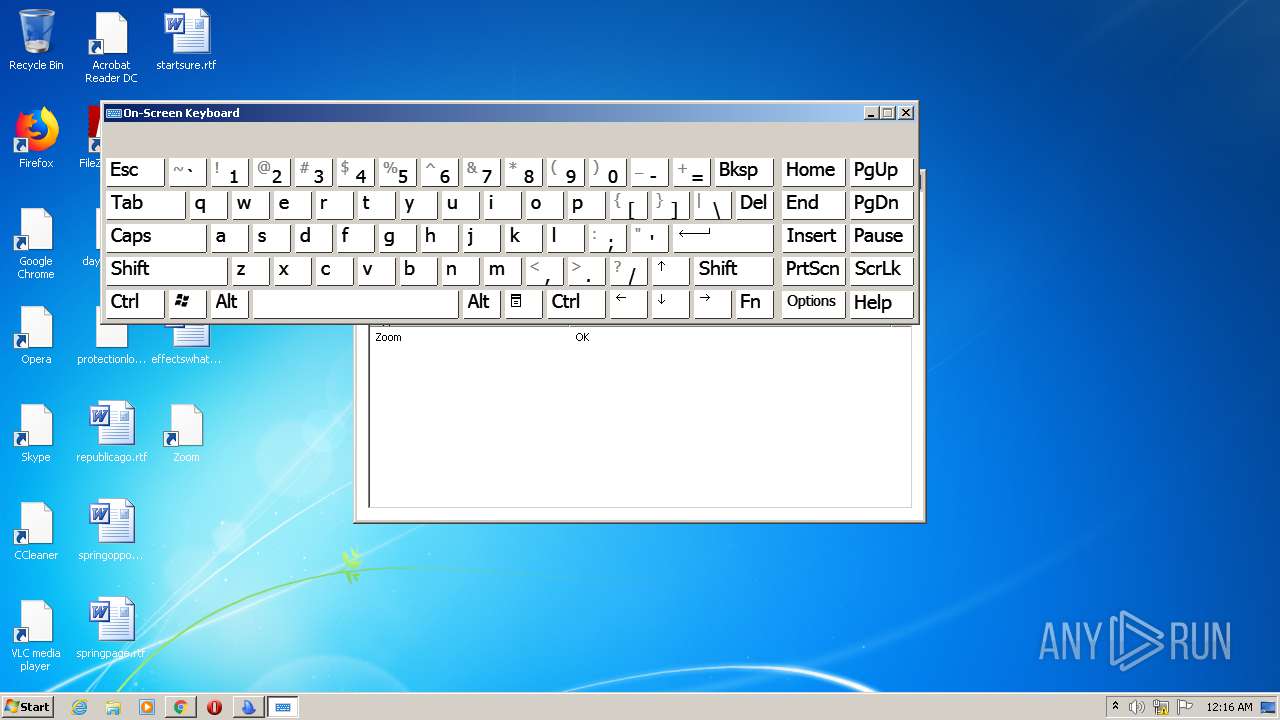Open the Recycle Bin icon

tap(36, 41)
